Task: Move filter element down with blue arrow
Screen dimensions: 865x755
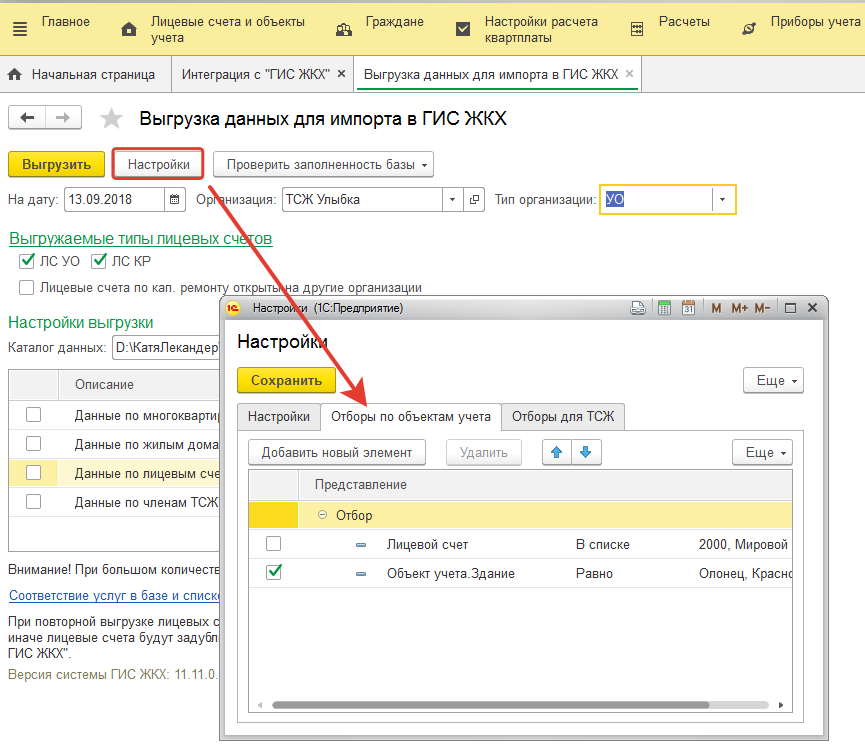Action: click(586, 452)
